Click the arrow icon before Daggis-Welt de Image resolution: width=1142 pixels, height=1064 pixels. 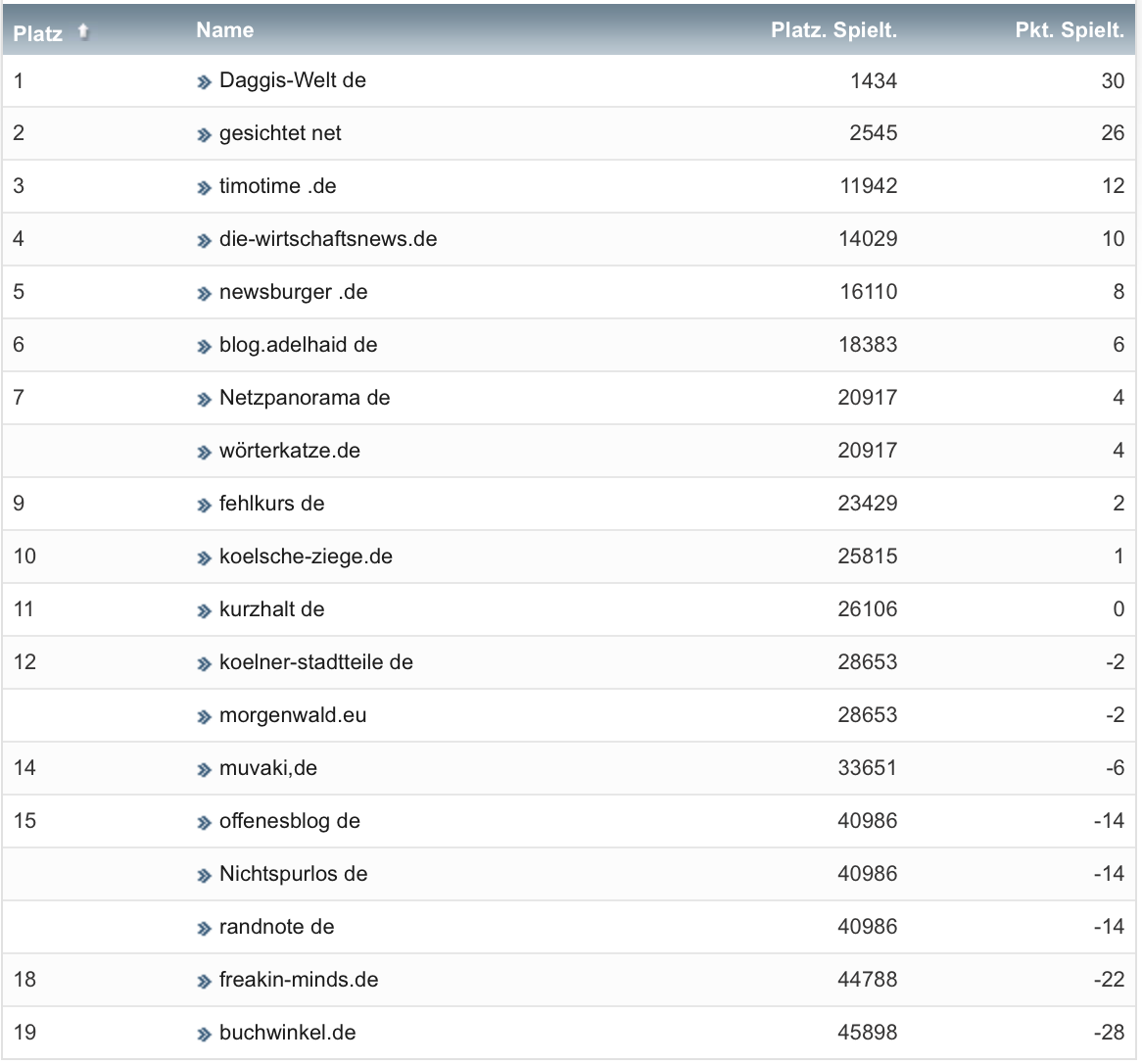point(204,82)
